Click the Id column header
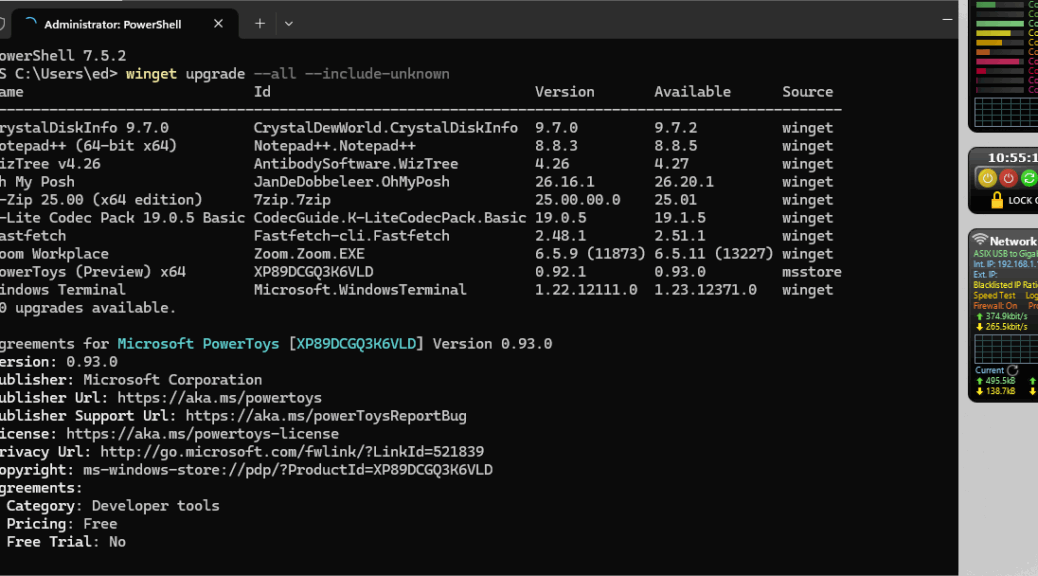This screenshot has height=576, width=1038. point(262,92)
